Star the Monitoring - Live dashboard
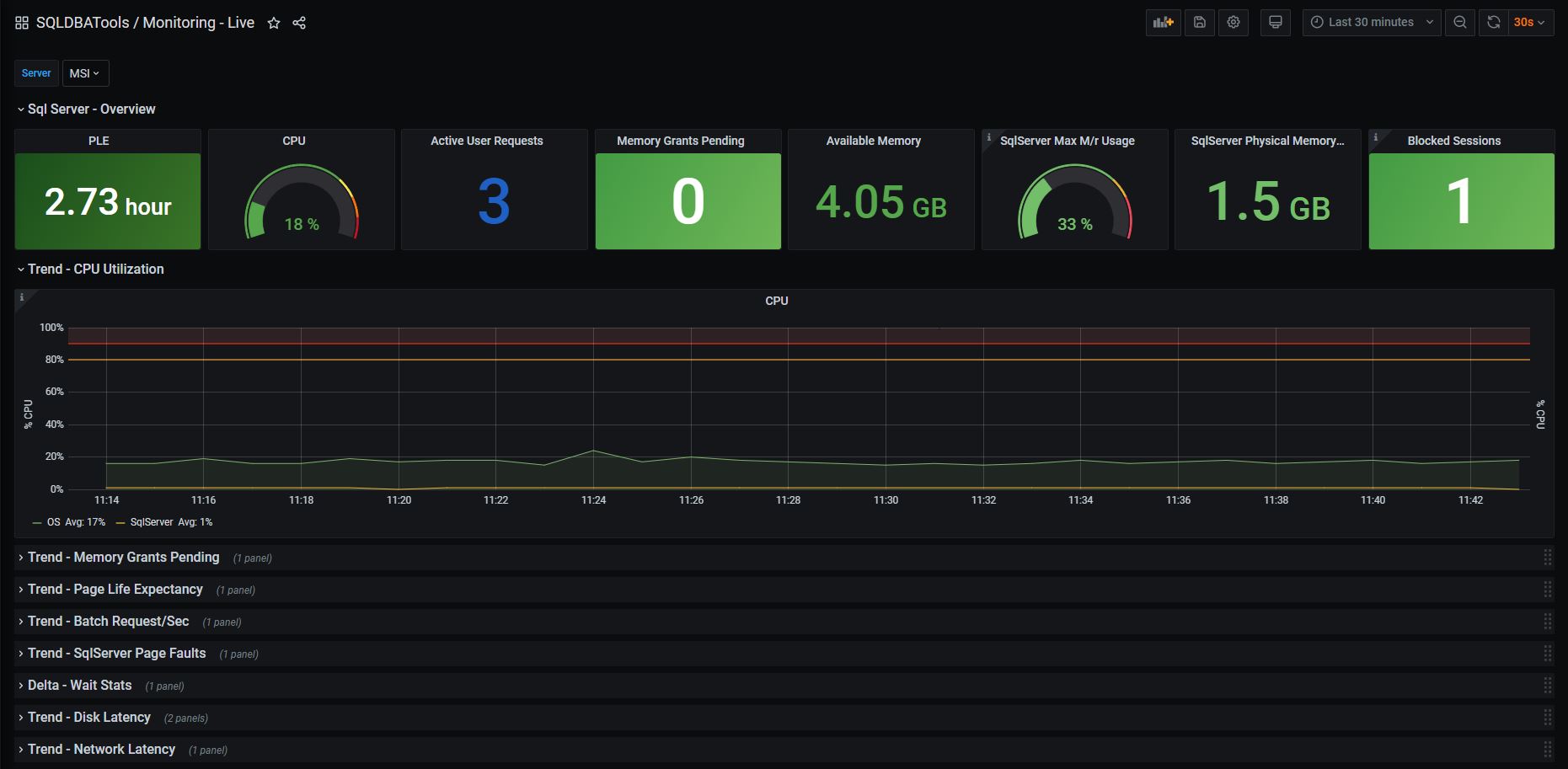This screenshot has width=1568, height=769. click(274, 23)
